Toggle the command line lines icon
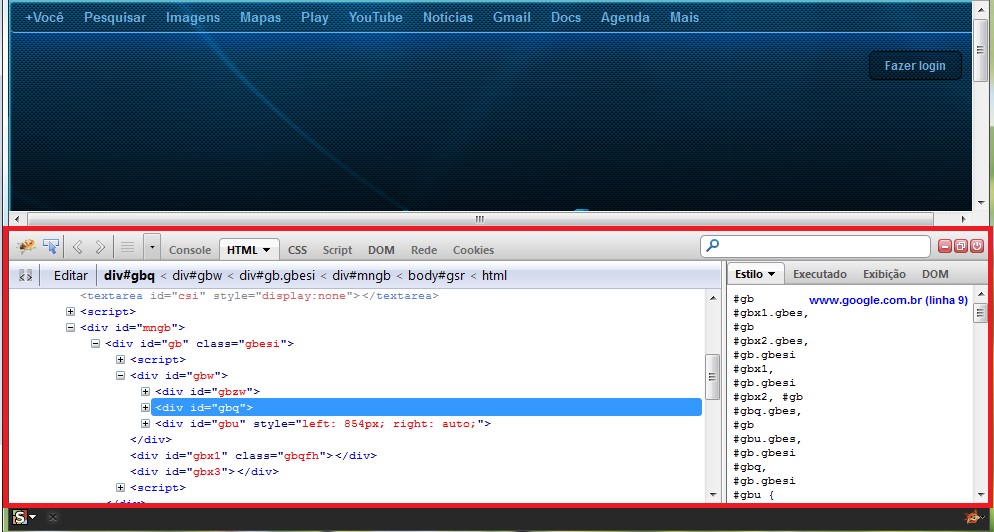 coord(127,247)
